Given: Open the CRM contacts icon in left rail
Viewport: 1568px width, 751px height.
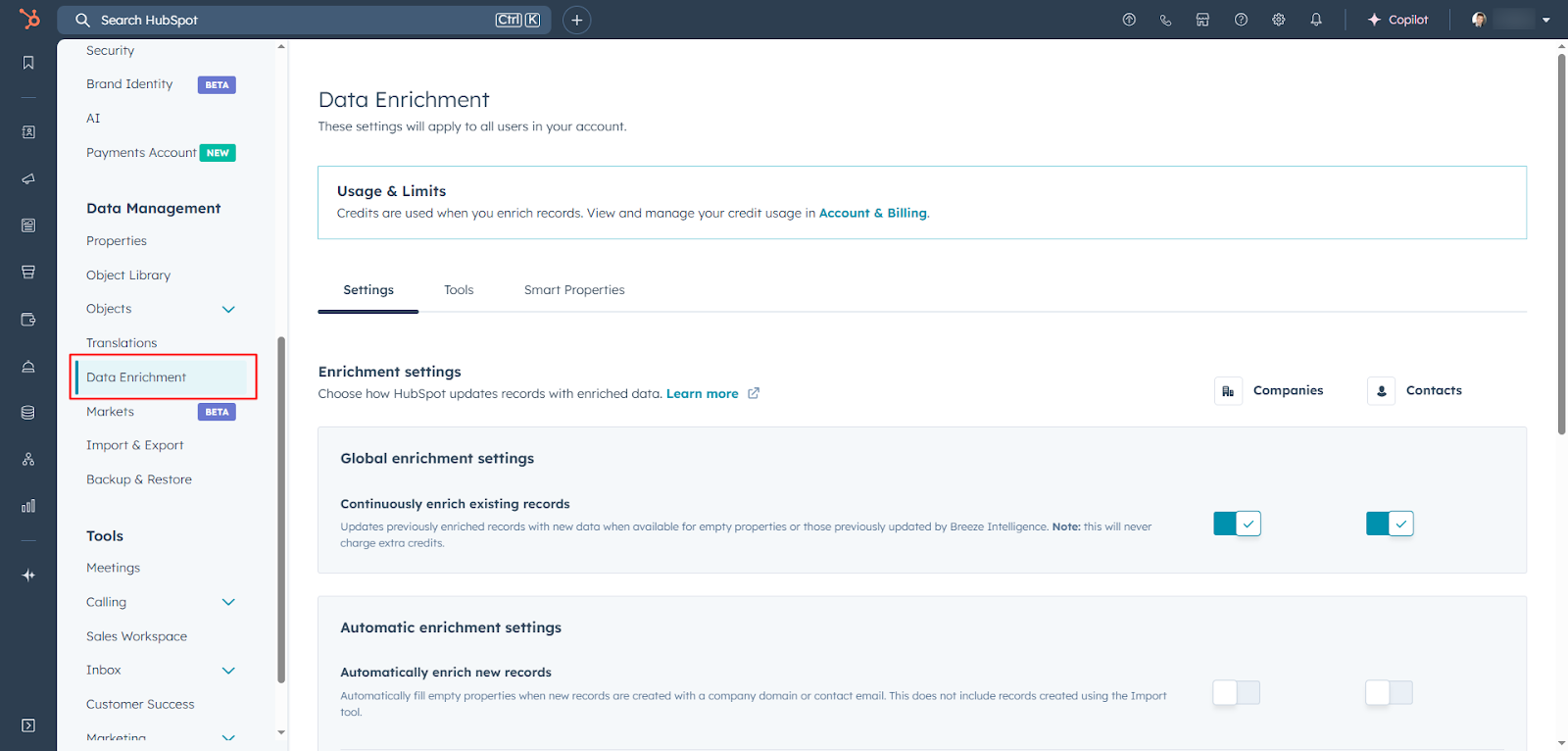Looking at the screenshot, I should pyautogui.click(x=28, y=132).
